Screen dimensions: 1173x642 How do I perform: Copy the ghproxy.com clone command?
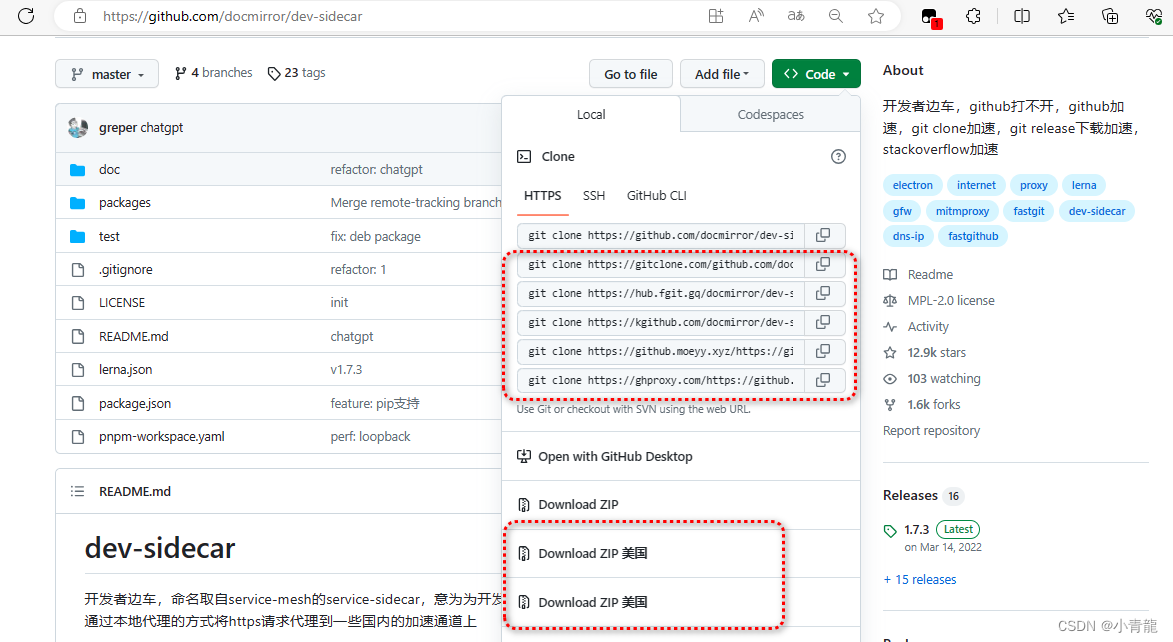point(823,380)
